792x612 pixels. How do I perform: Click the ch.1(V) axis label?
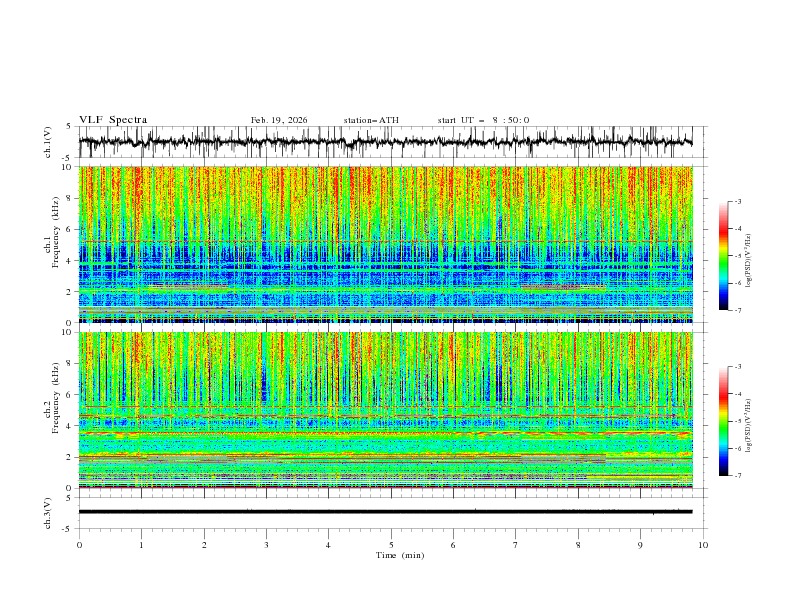[x=48, y=142]
